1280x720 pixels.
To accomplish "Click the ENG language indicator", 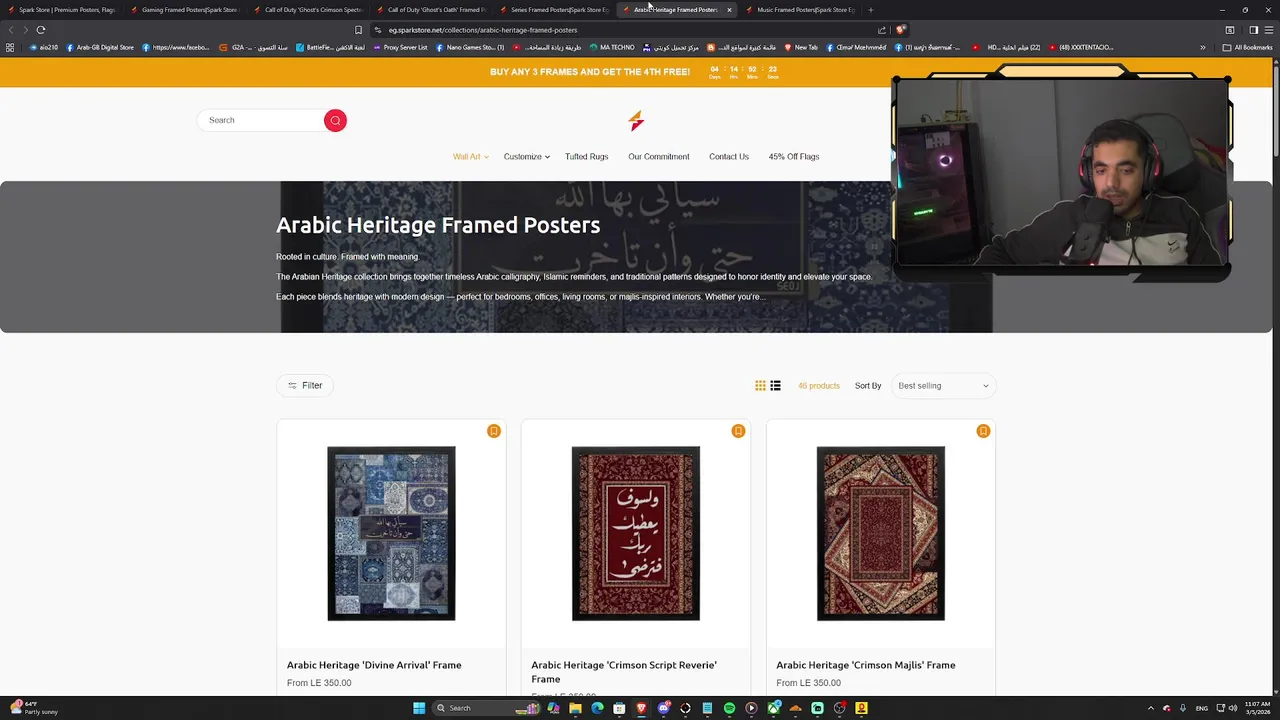I will (1202, 708).
